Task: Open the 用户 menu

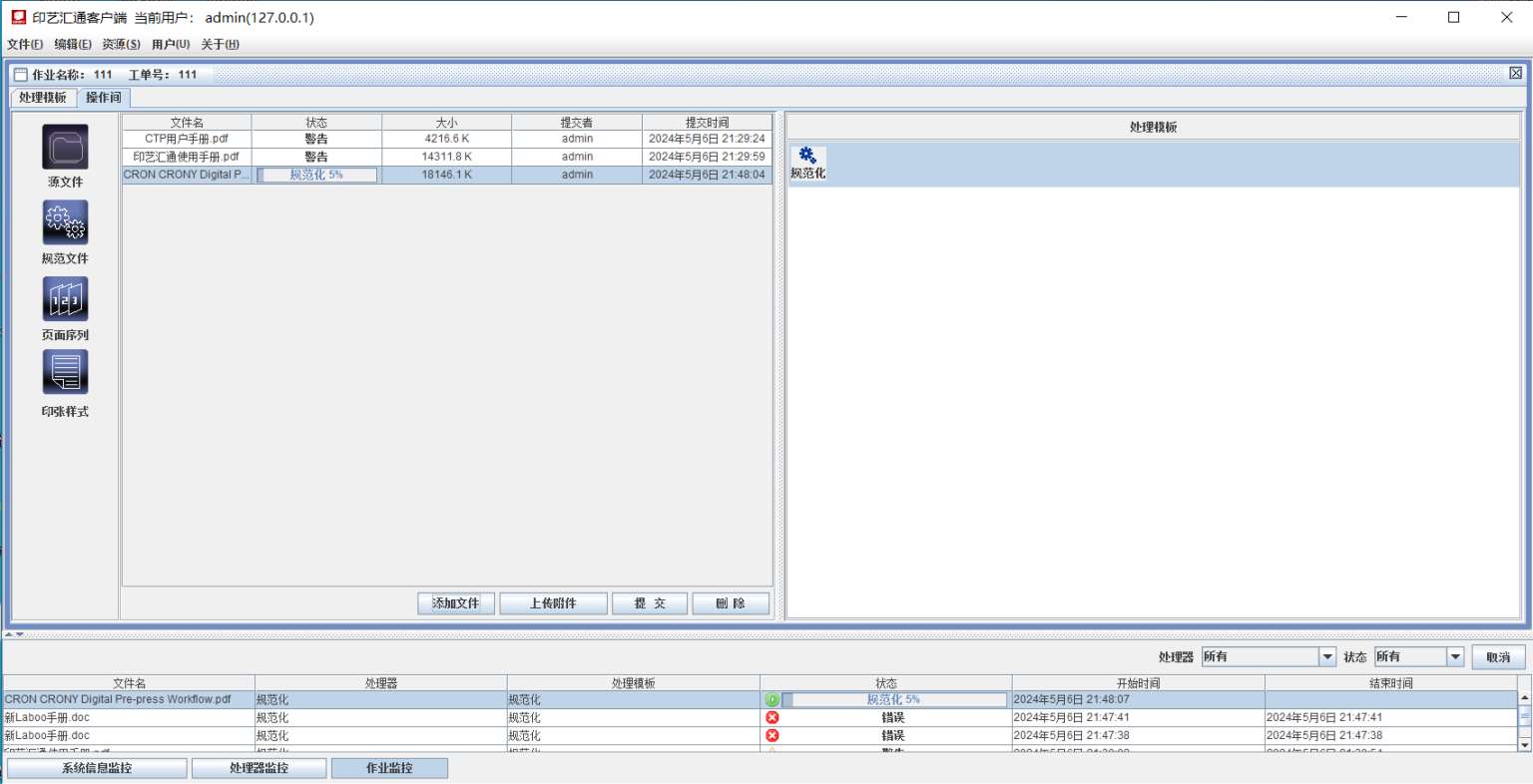Action: [171, 44]
